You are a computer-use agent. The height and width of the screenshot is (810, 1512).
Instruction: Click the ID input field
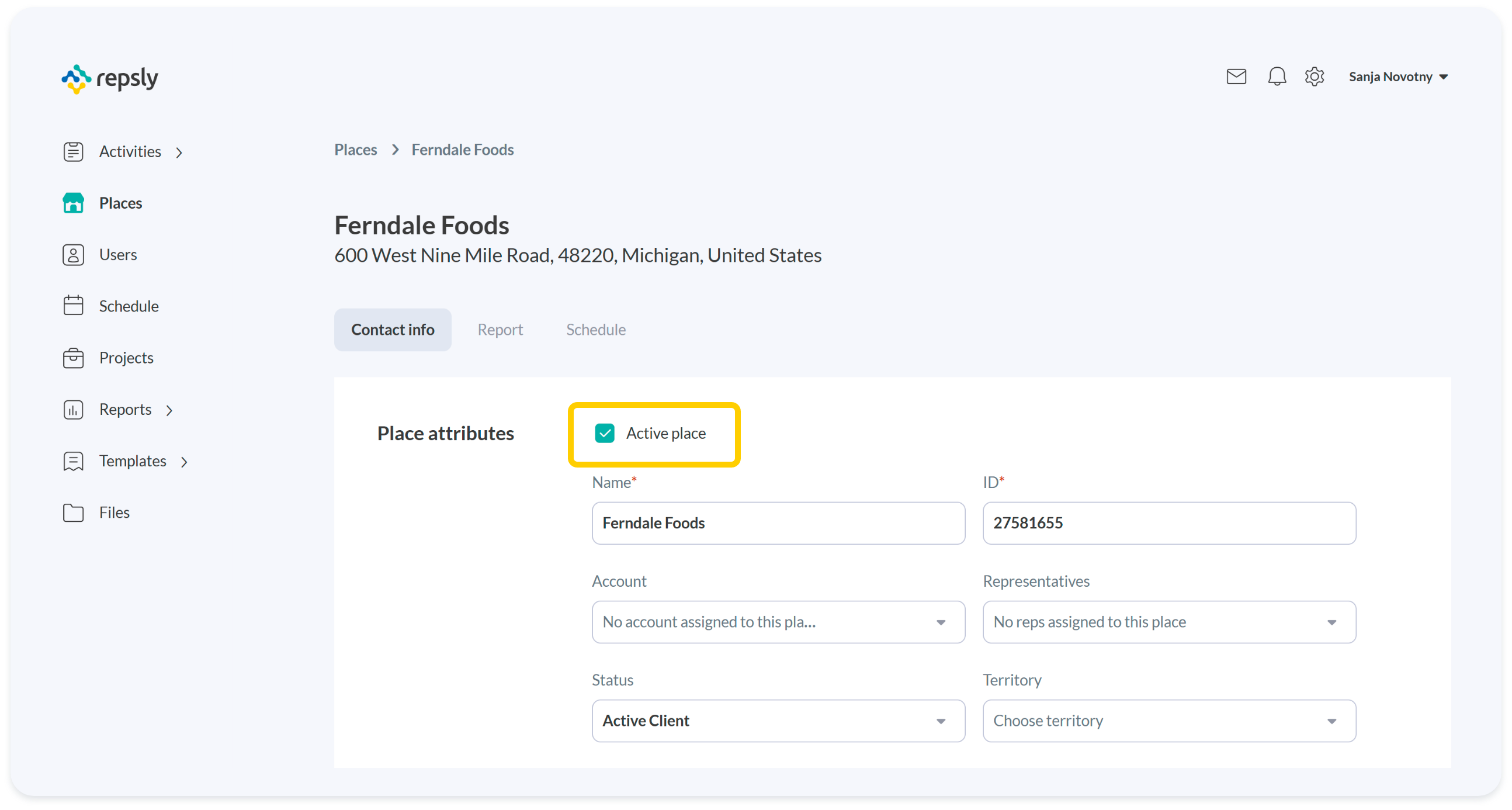[1168, 523]
